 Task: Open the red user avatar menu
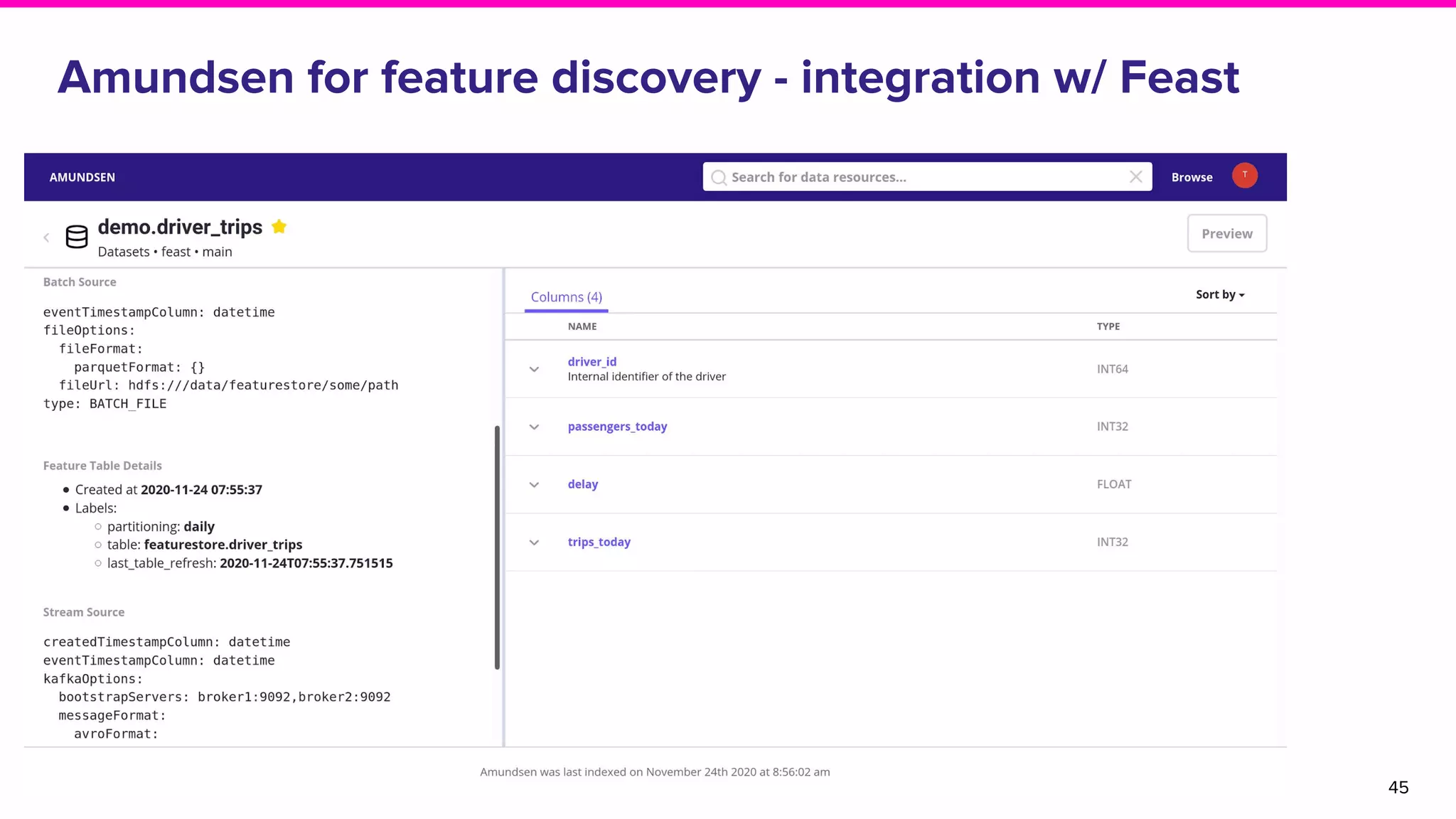(x=1244, y=176)
